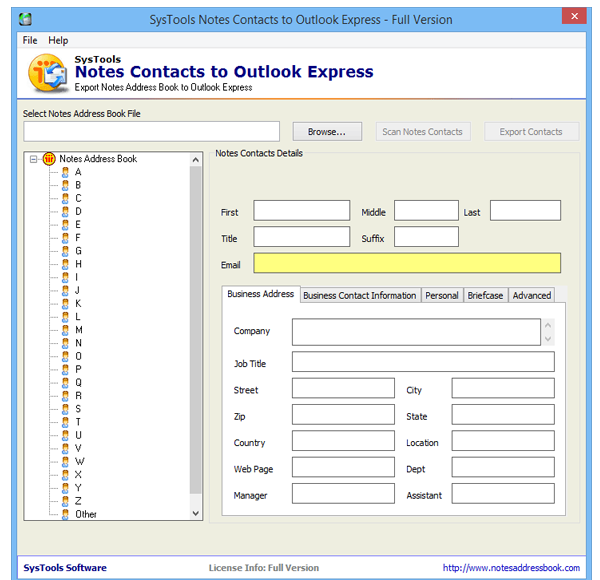The width and height of the screenshot is (600, 580).
Task: Click the SysTools Software status bar text
Action: pyautogui.click(x=65, y=568)
